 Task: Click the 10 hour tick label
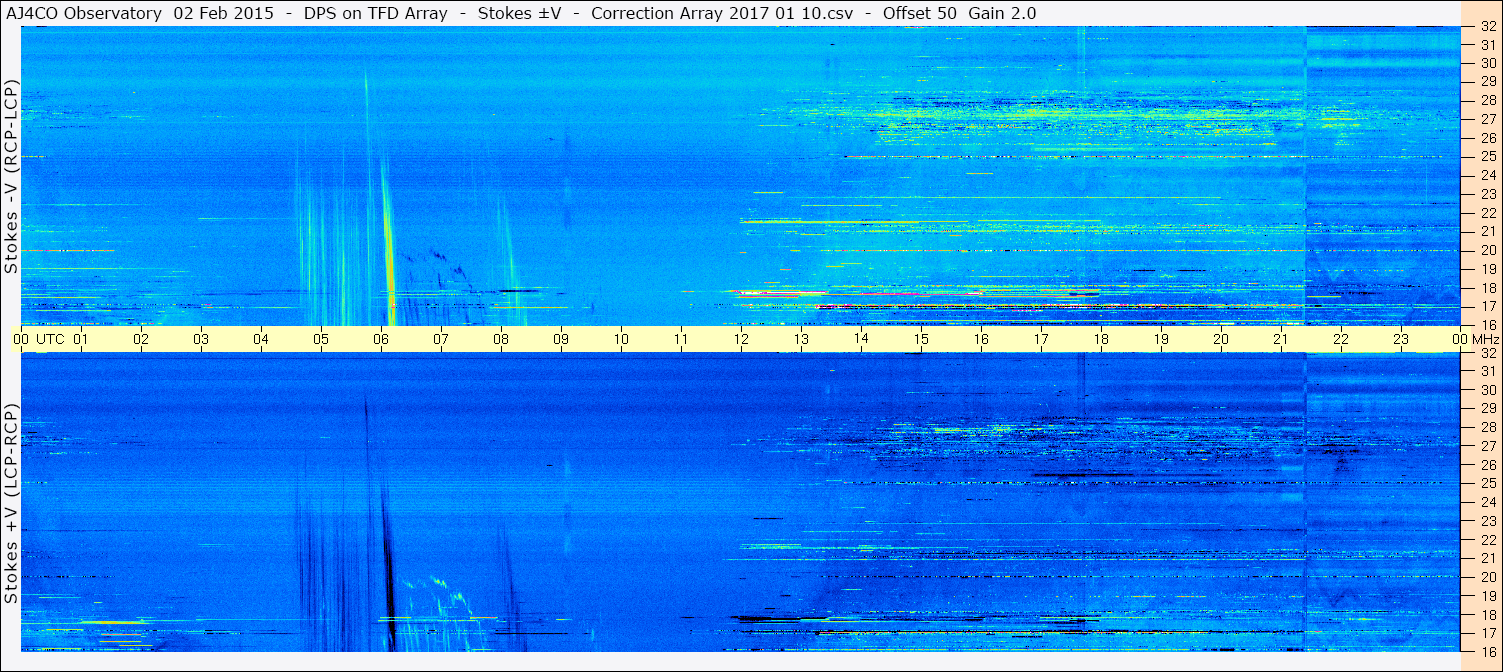[621, 339]
